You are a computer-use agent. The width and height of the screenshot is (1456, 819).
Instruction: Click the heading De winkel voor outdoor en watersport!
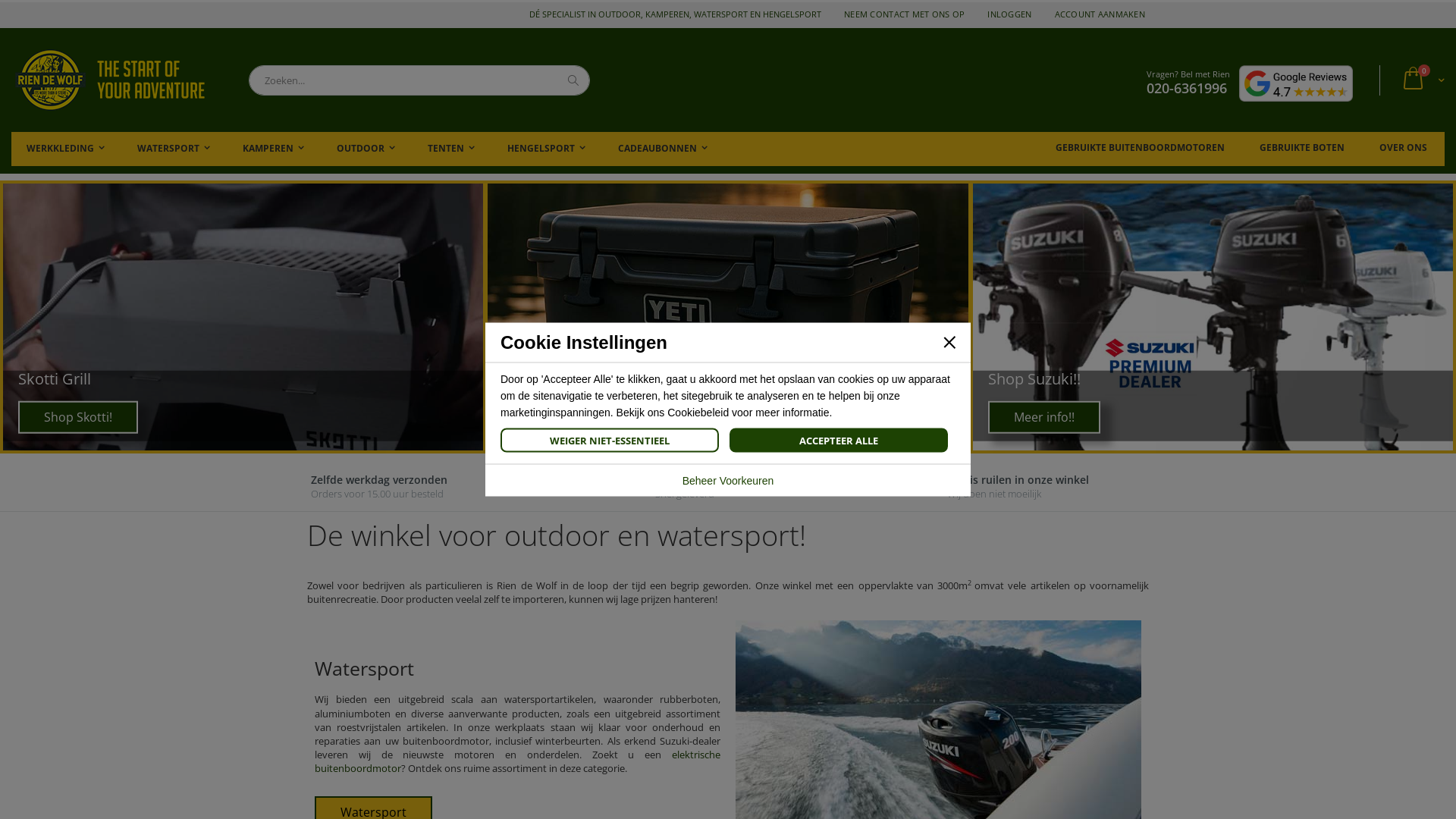(556, 535)
